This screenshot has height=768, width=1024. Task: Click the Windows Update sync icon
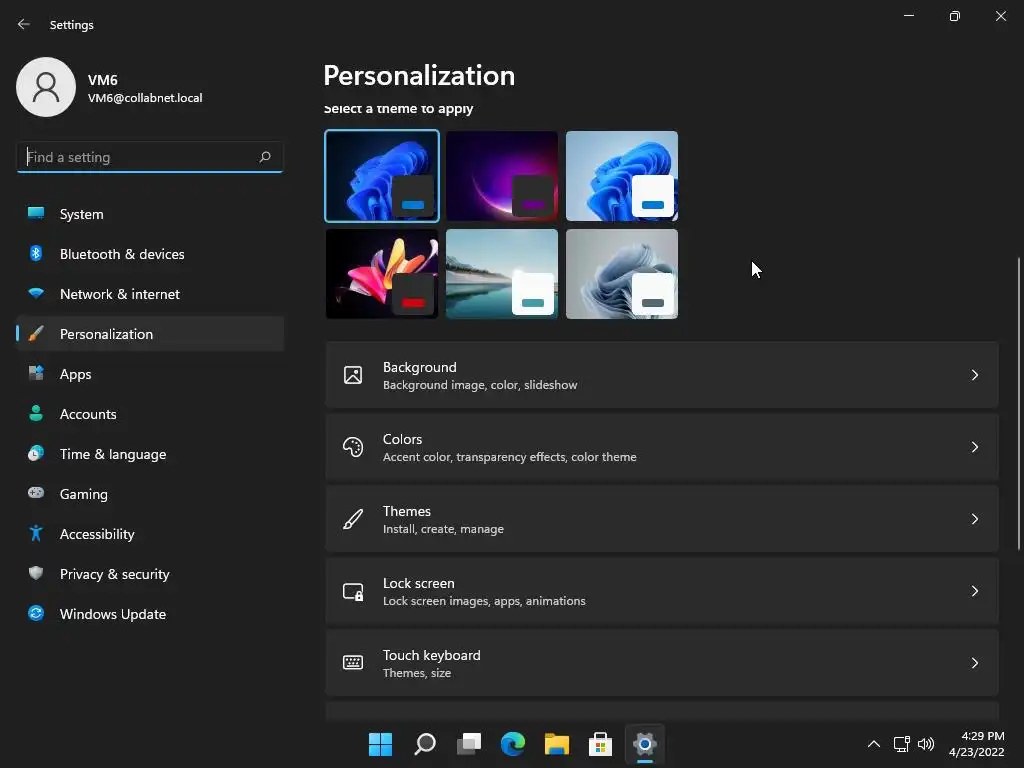click(36, 613)
